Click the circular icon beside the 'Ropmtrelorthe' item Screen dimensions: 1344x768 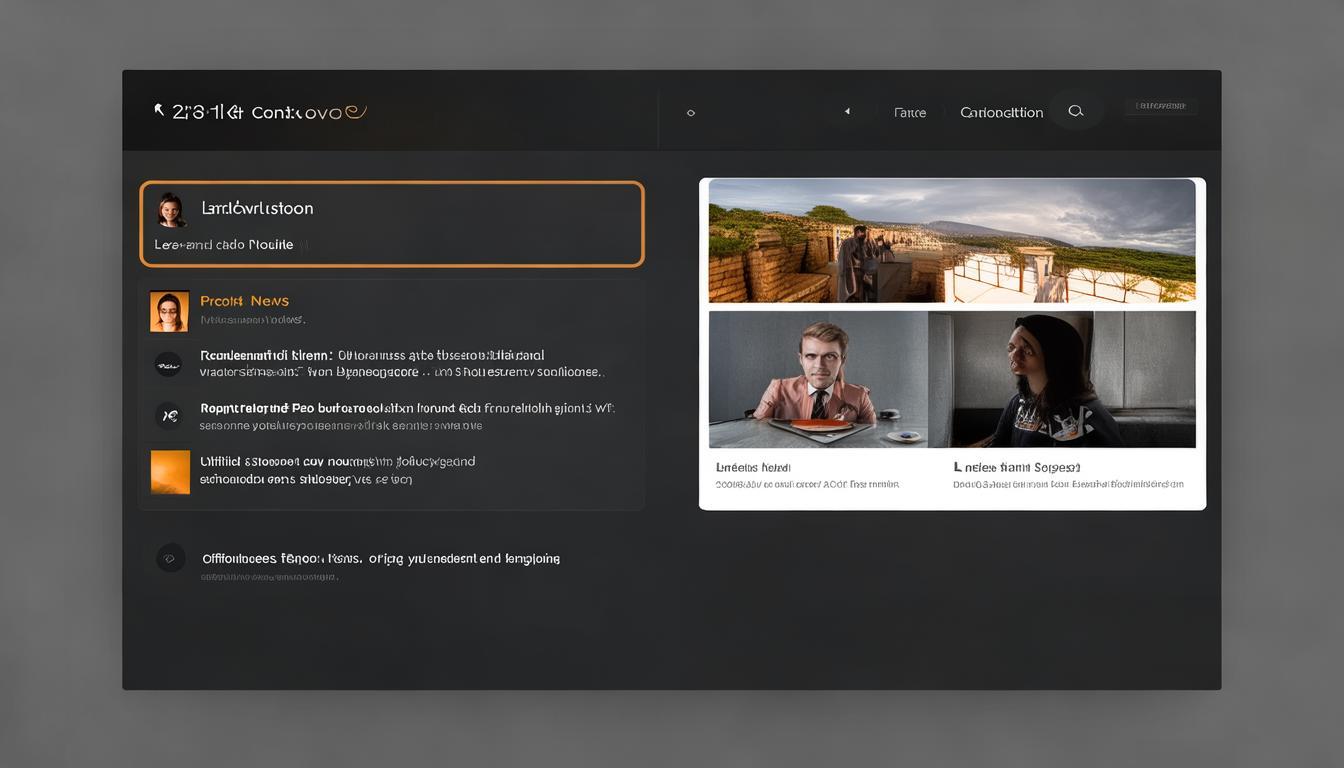(168, 416)
